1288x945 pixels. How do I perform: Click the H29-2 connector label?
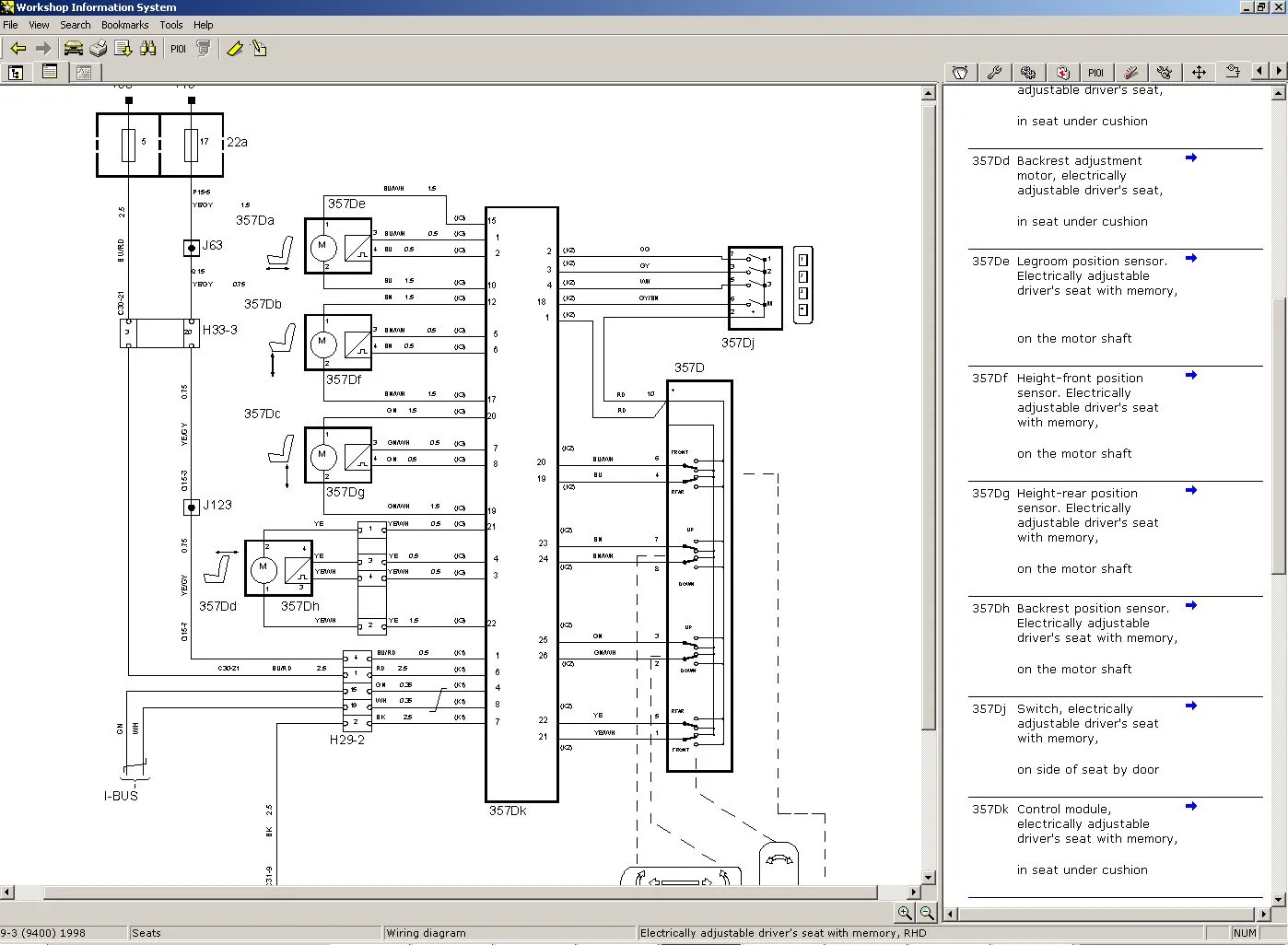(347, 740)
